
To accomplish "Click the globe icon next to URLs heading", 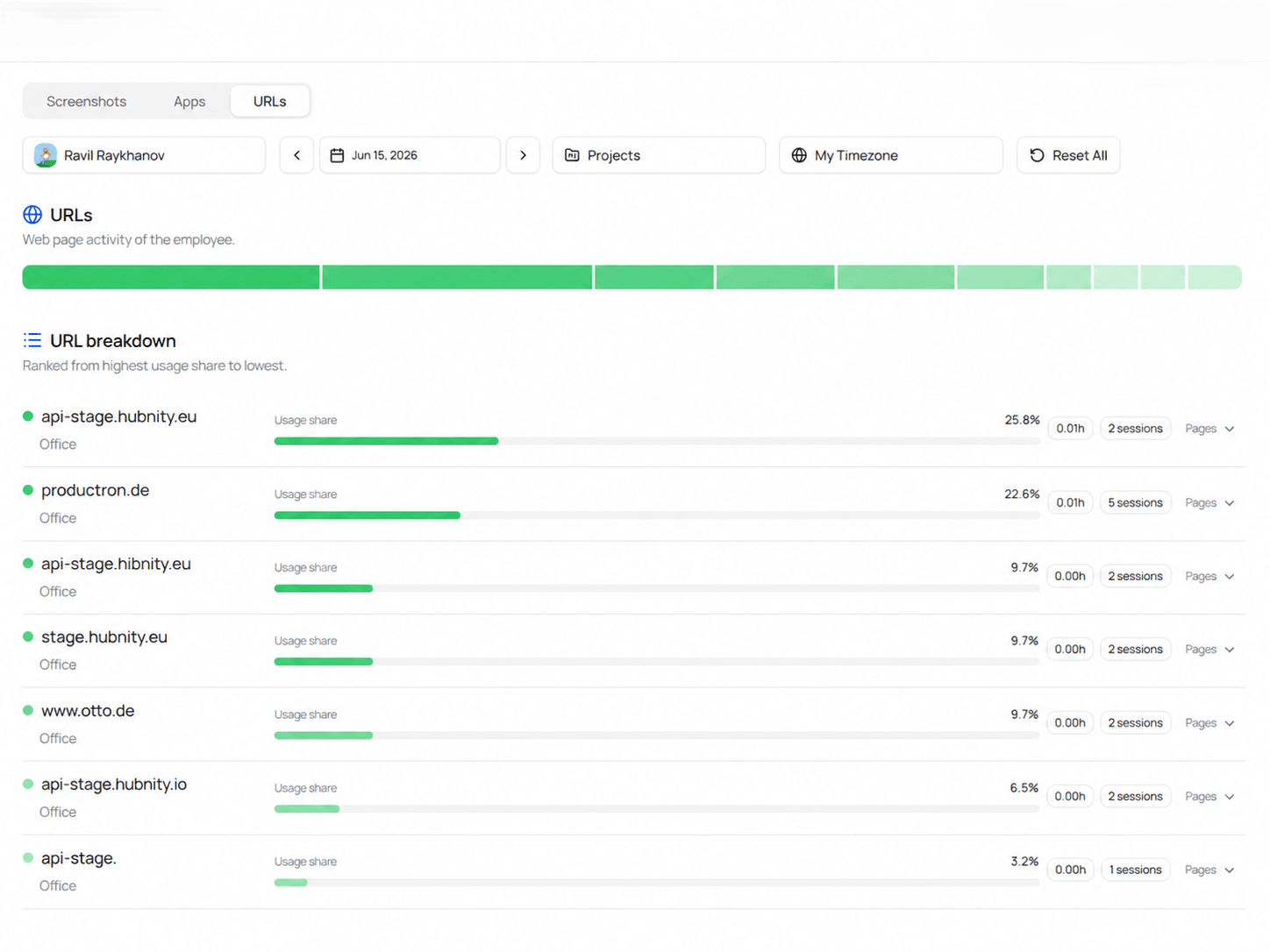I will (32, 215).
